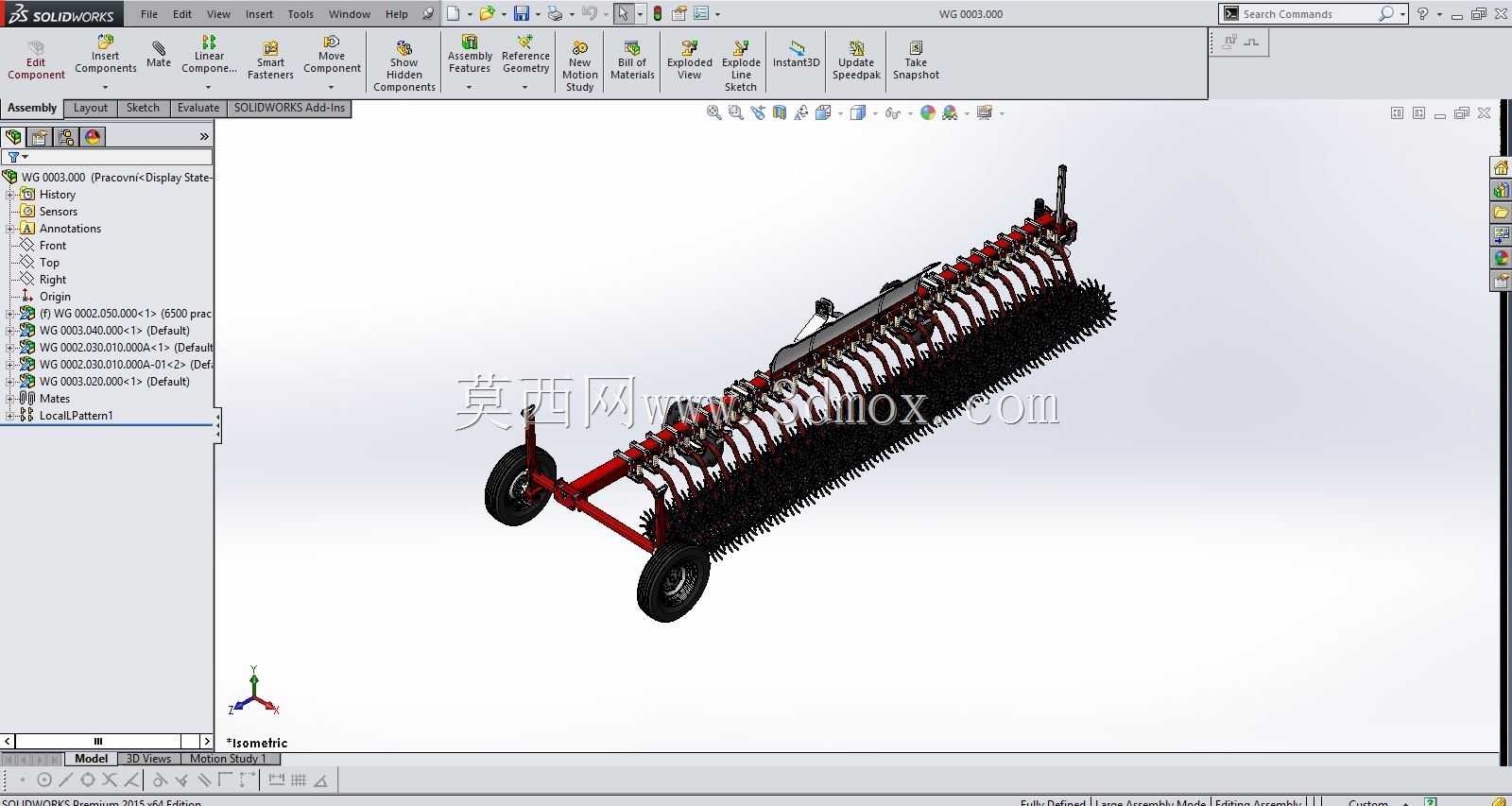This screenshot has height=806, width=1512.
Task: Open Insert Components tool
Action: [106, 55]
